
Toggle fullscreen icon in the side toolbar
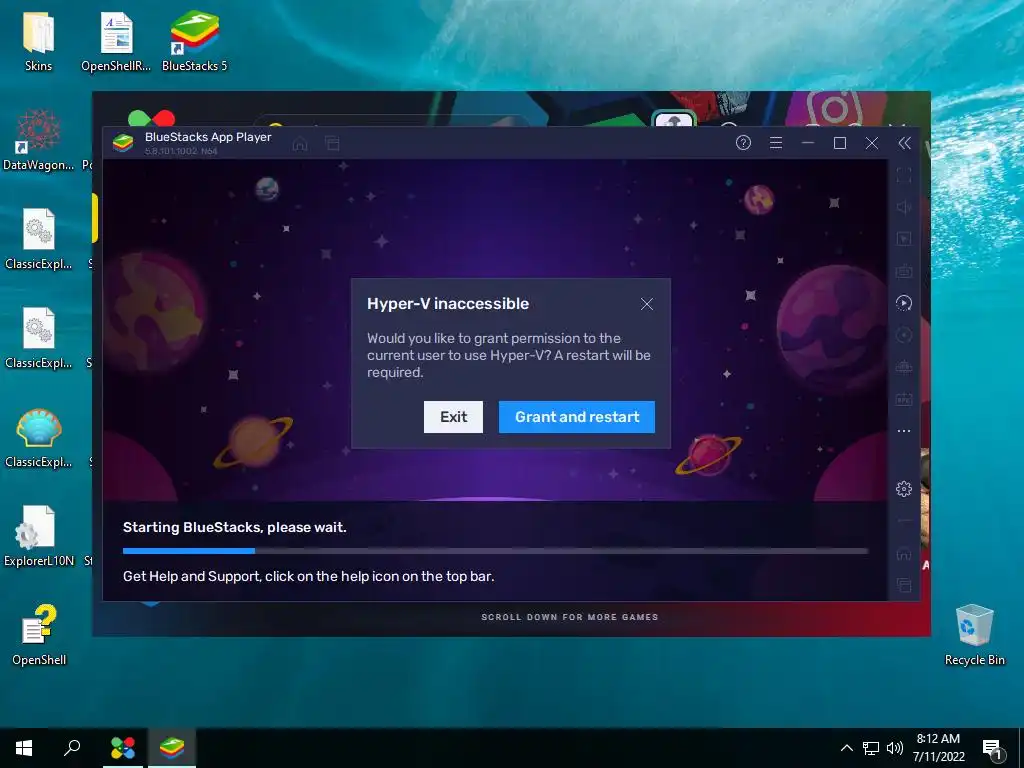[904, 175]
